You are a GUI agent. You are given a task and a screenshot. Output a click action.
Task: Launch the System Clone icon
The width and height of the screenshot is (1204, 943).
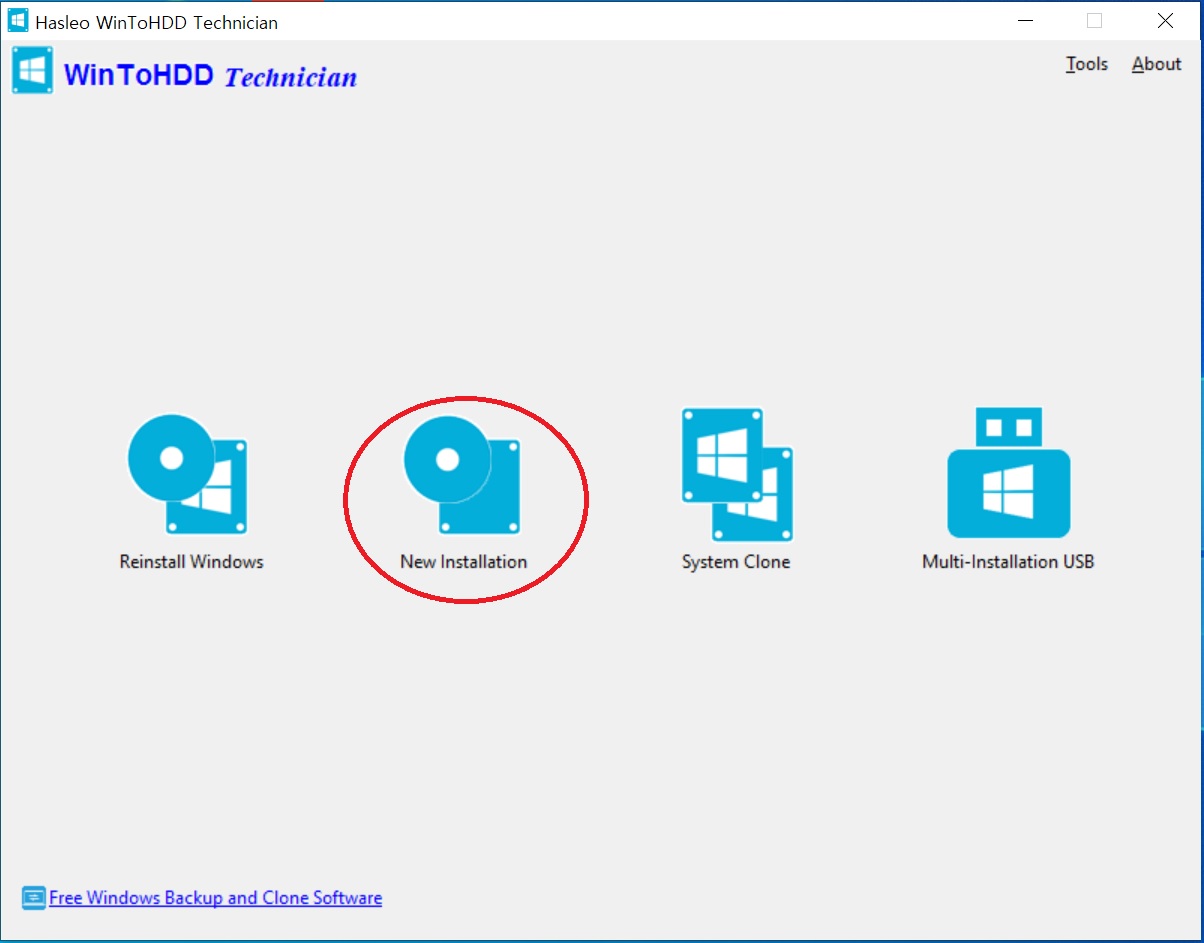(737, 475)
